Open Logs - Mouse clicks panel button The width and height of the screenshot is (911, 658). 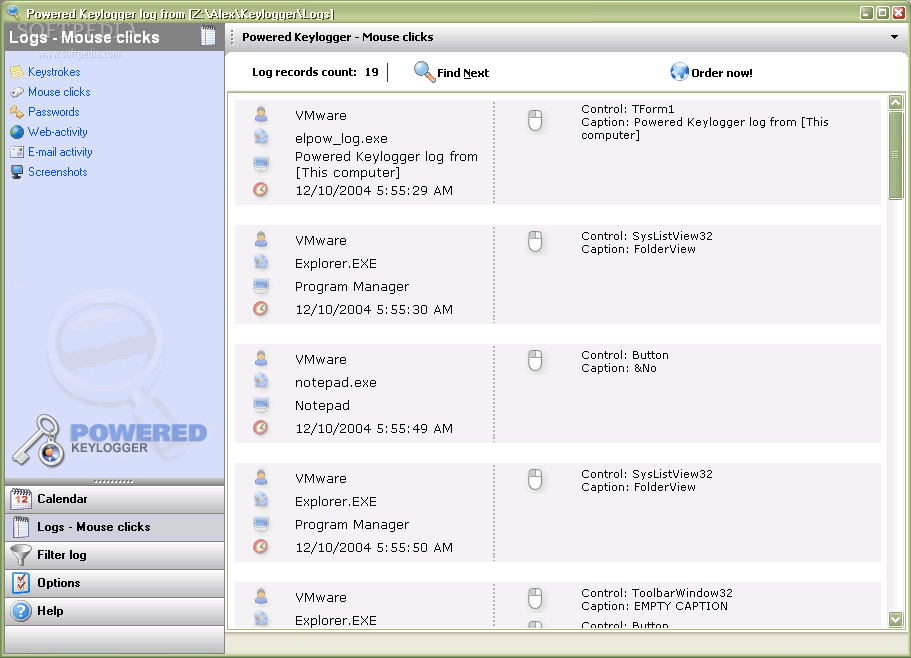[114, 527]
